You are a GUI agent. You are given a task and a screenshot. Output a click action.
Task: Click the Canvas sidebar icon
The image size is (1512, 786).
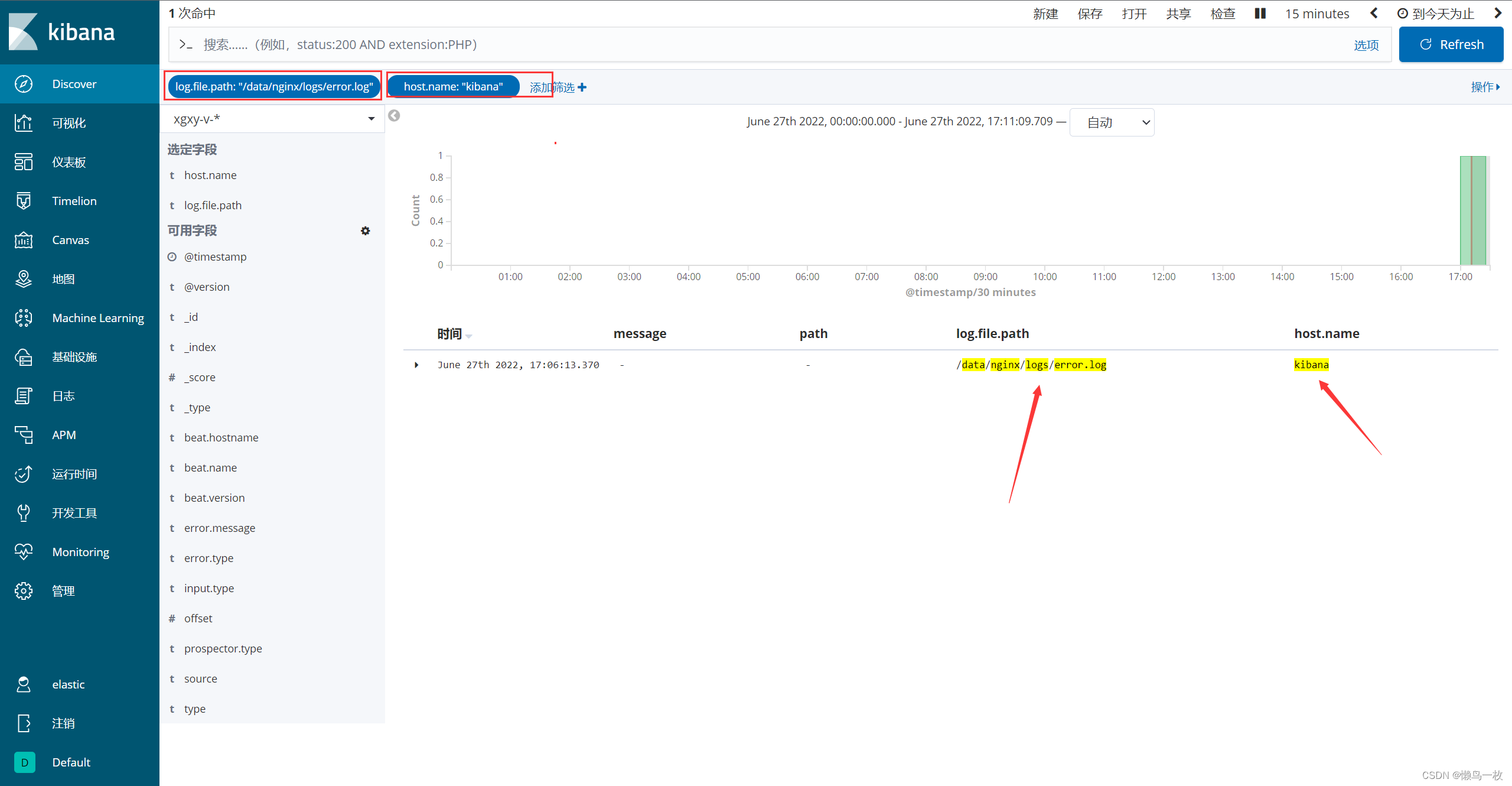(x=24, y=240)
